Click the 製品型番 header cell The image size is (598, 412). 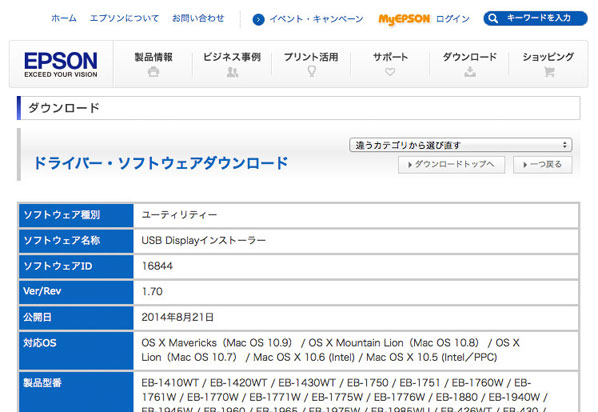tap(76, 392)
